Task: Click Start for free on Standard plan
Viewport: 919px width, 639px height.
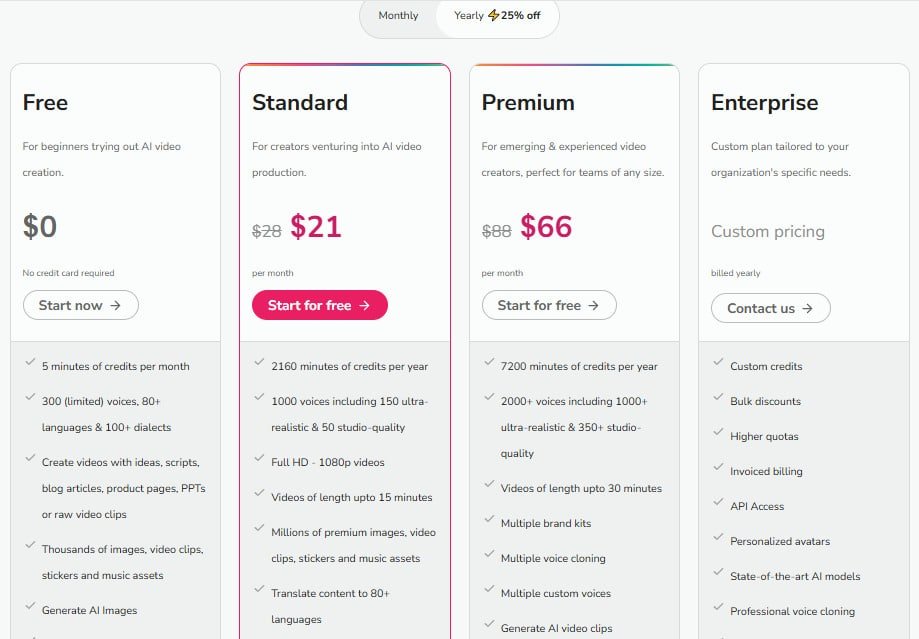Action: [319, 305]
